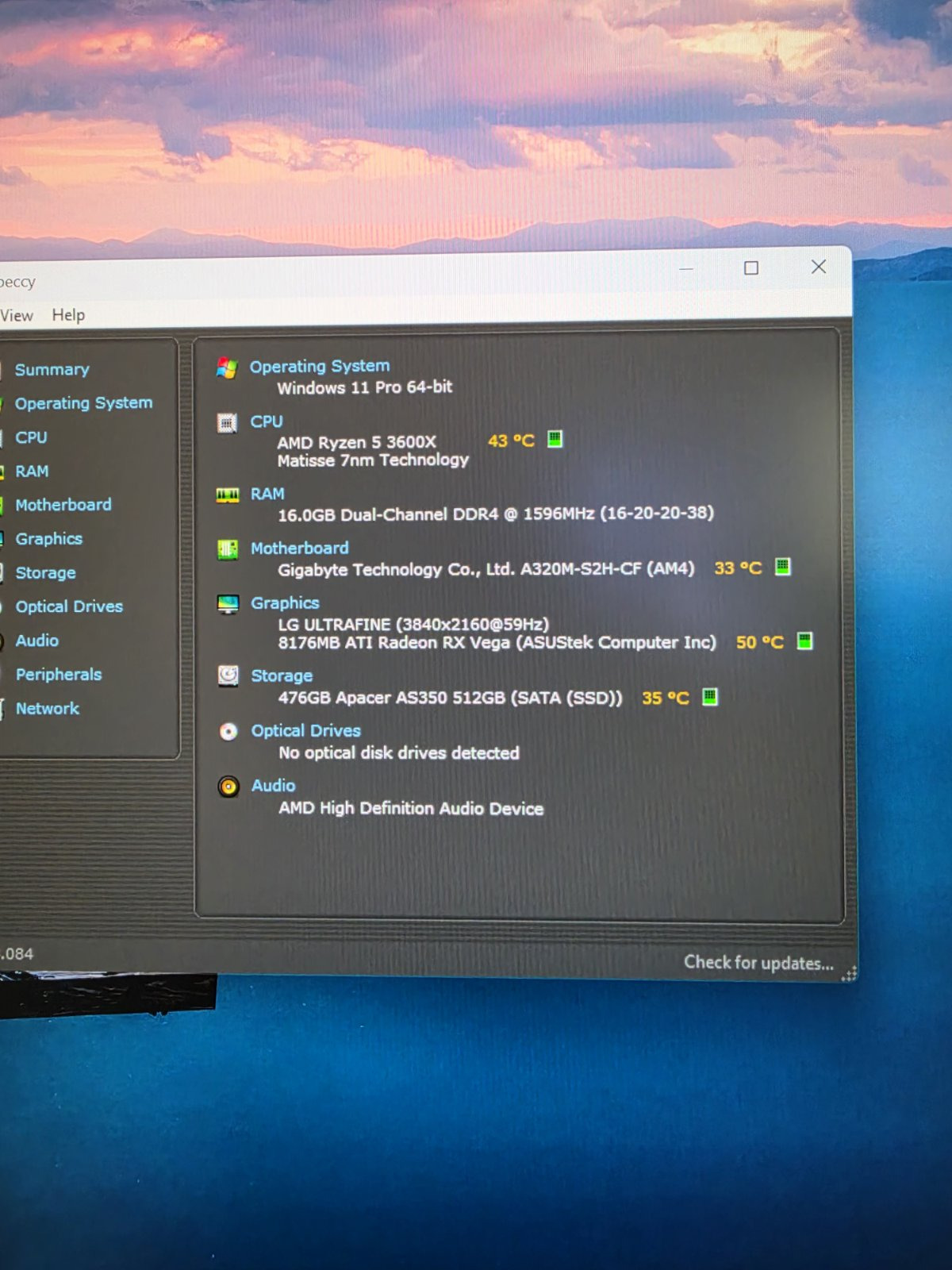952x1270 pixels.
Task: Go to Graphics in the sidebar
Action: coord(49,539)
